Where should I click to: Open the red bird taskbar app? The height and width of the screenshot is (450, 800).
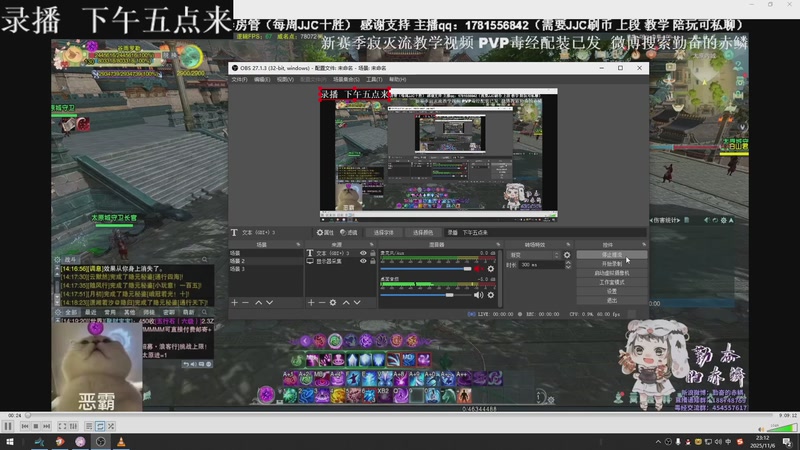pyautogui.click(x=60, y=442)
